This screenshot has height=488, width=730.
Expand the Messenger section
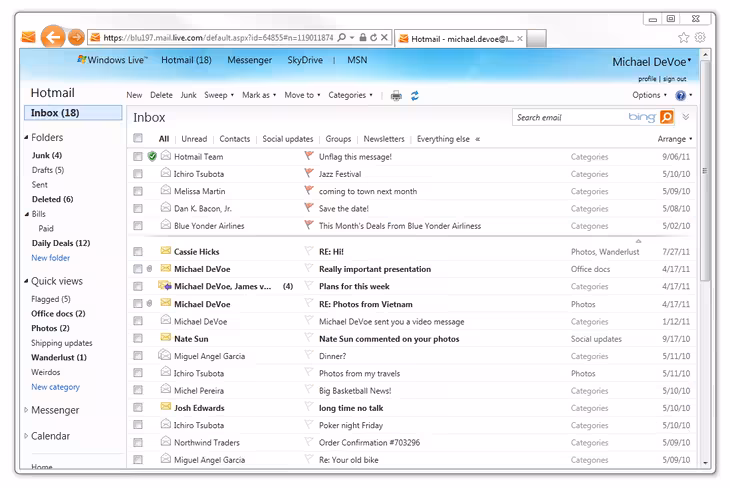[26, 410]
